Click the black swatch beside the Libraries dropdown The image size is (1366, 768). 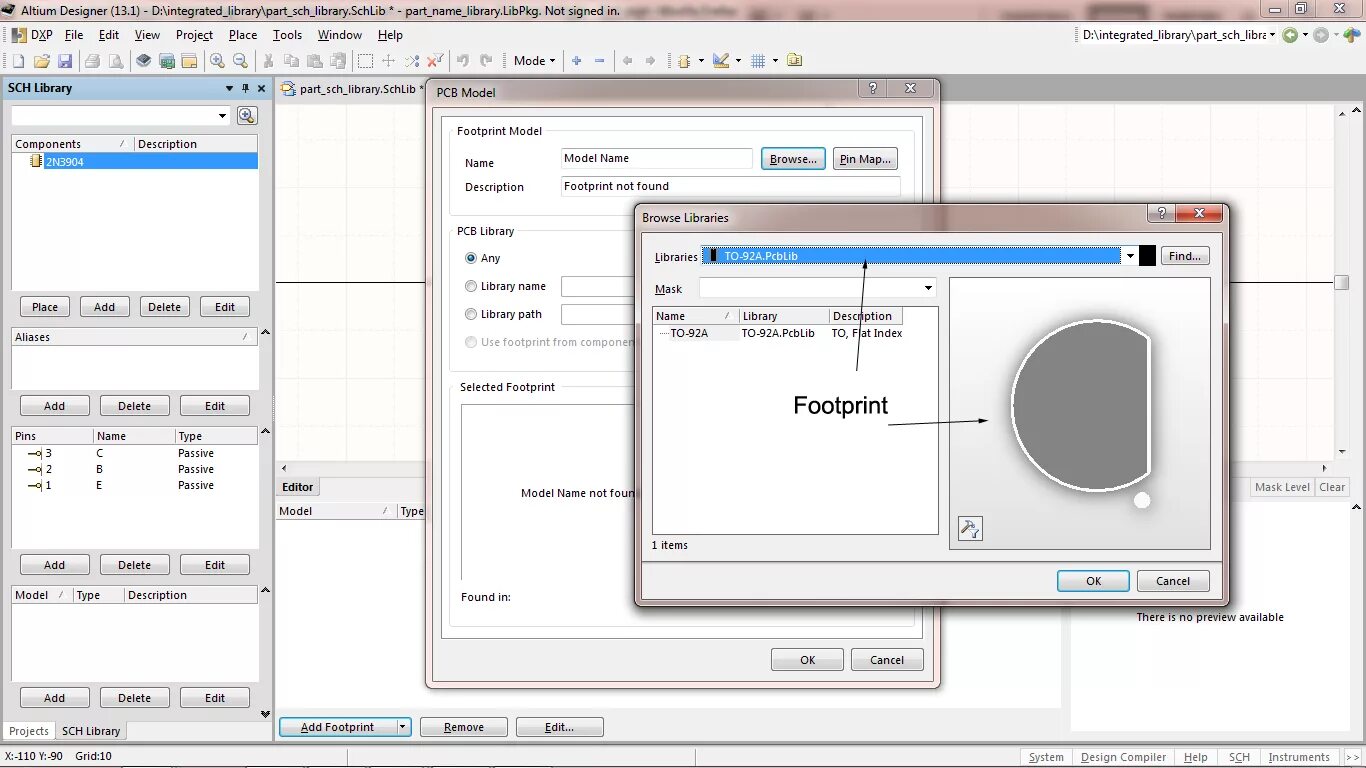[x=1148, y=256]
